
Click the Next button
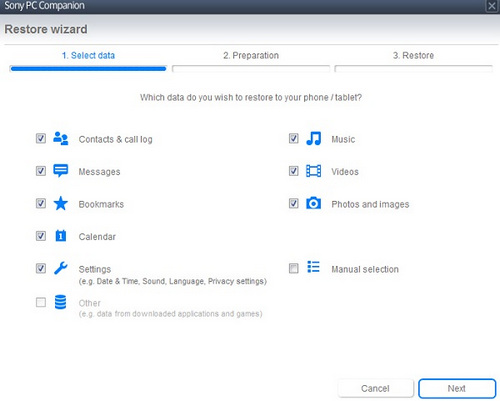[457, 388]
